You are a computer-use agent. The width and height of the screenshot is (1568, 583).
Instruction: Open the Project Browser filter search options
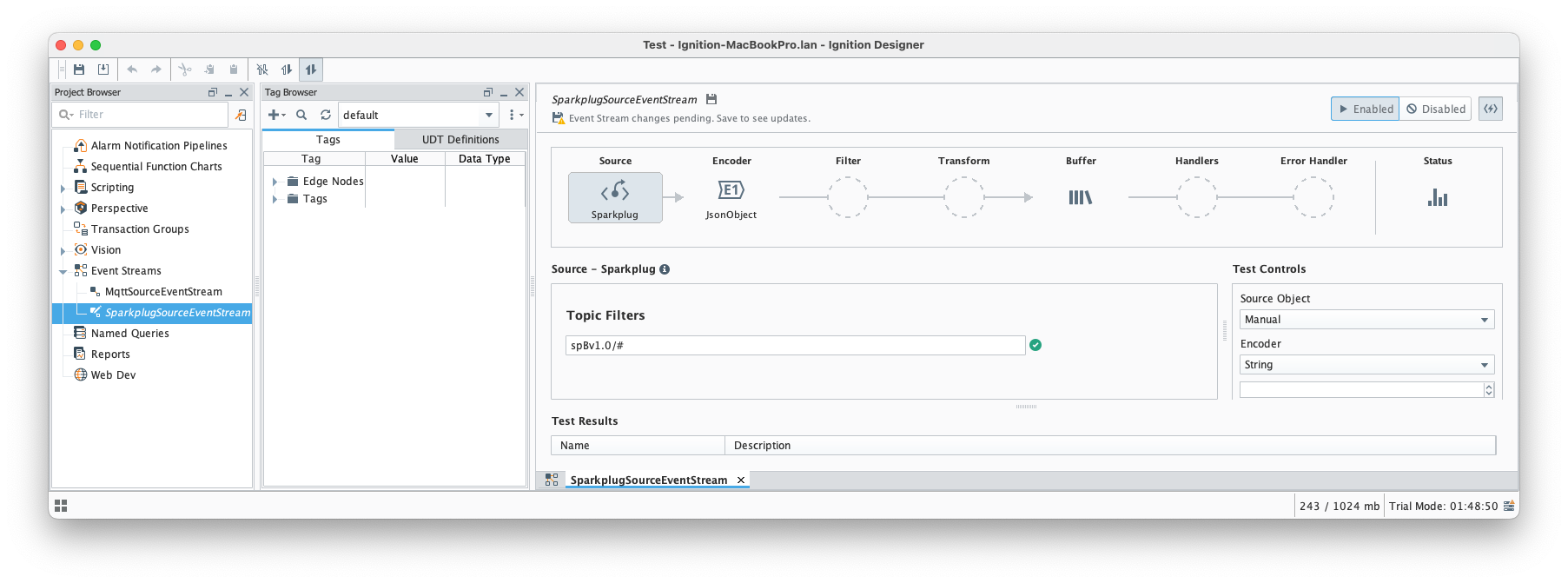tap(66, 115)
